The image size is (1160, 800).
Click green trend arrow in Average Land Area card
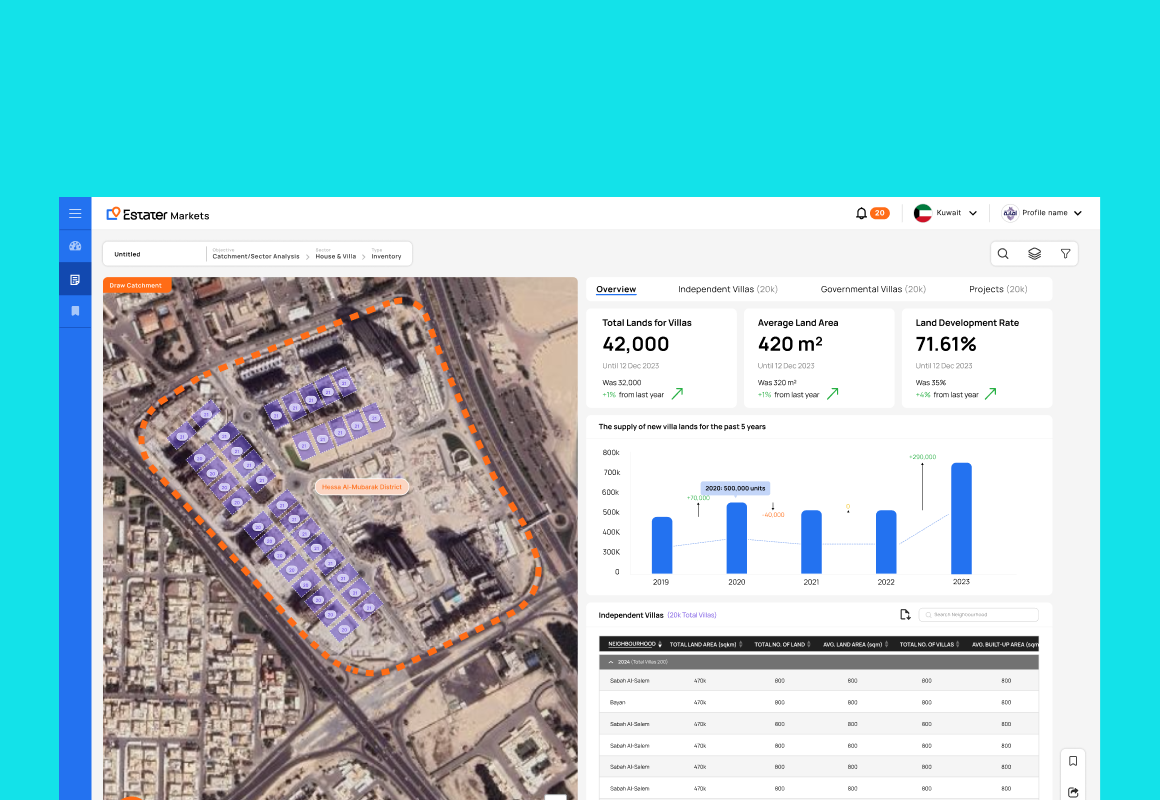[x=832, y=394]
